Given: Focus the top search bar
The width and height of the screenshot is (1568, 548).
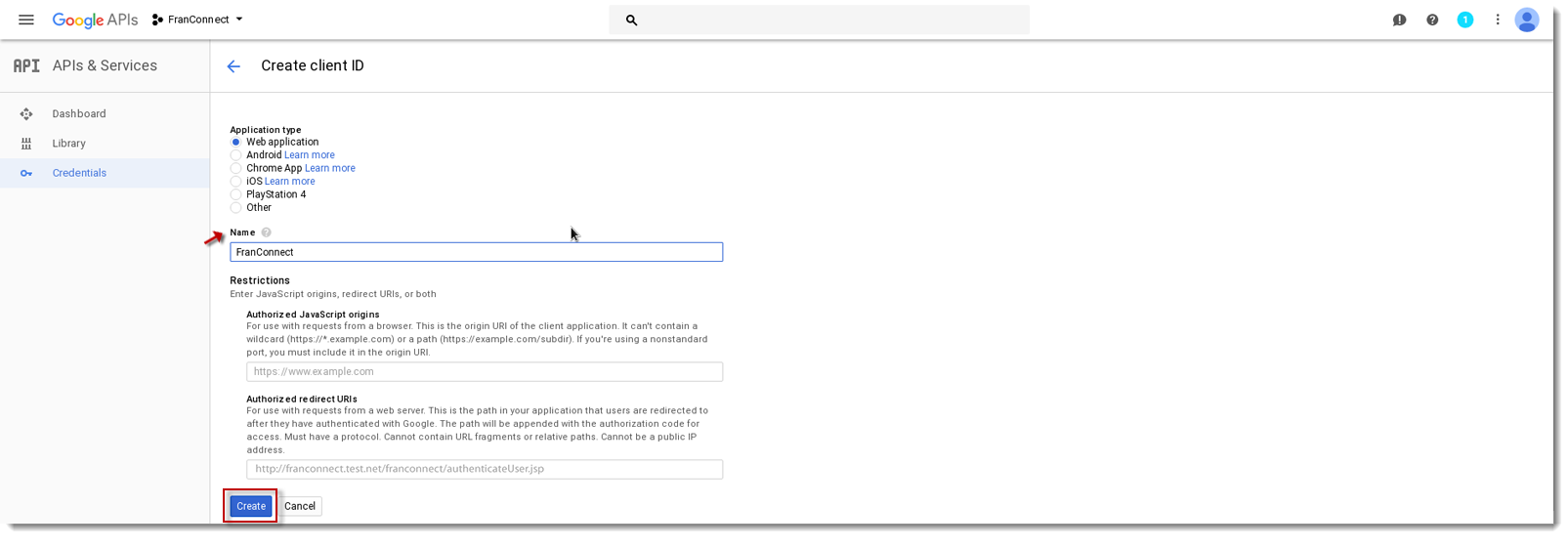Looking at the screenshot, I should coord(819,20).
